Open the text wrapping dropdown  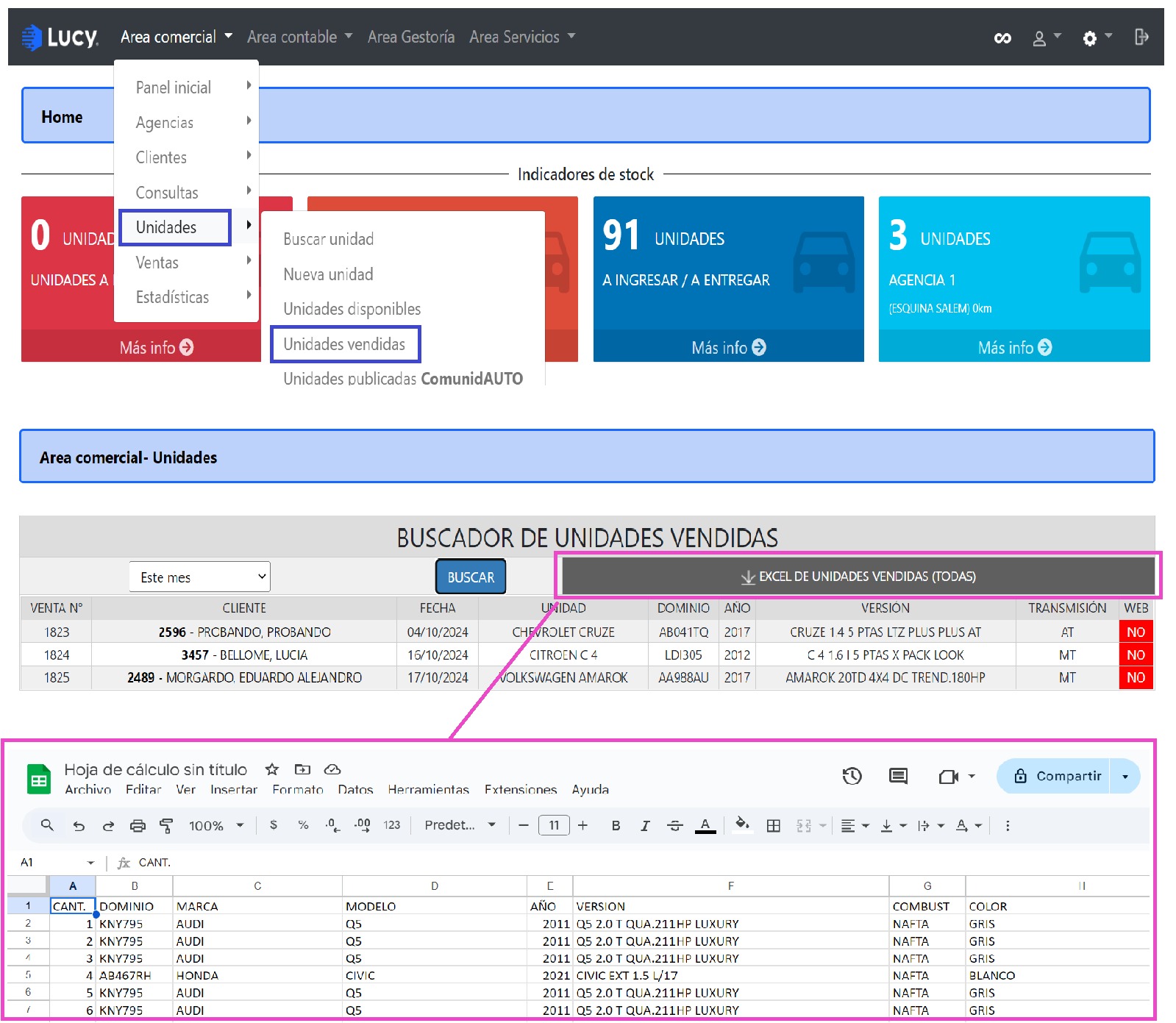pos(930,826)
